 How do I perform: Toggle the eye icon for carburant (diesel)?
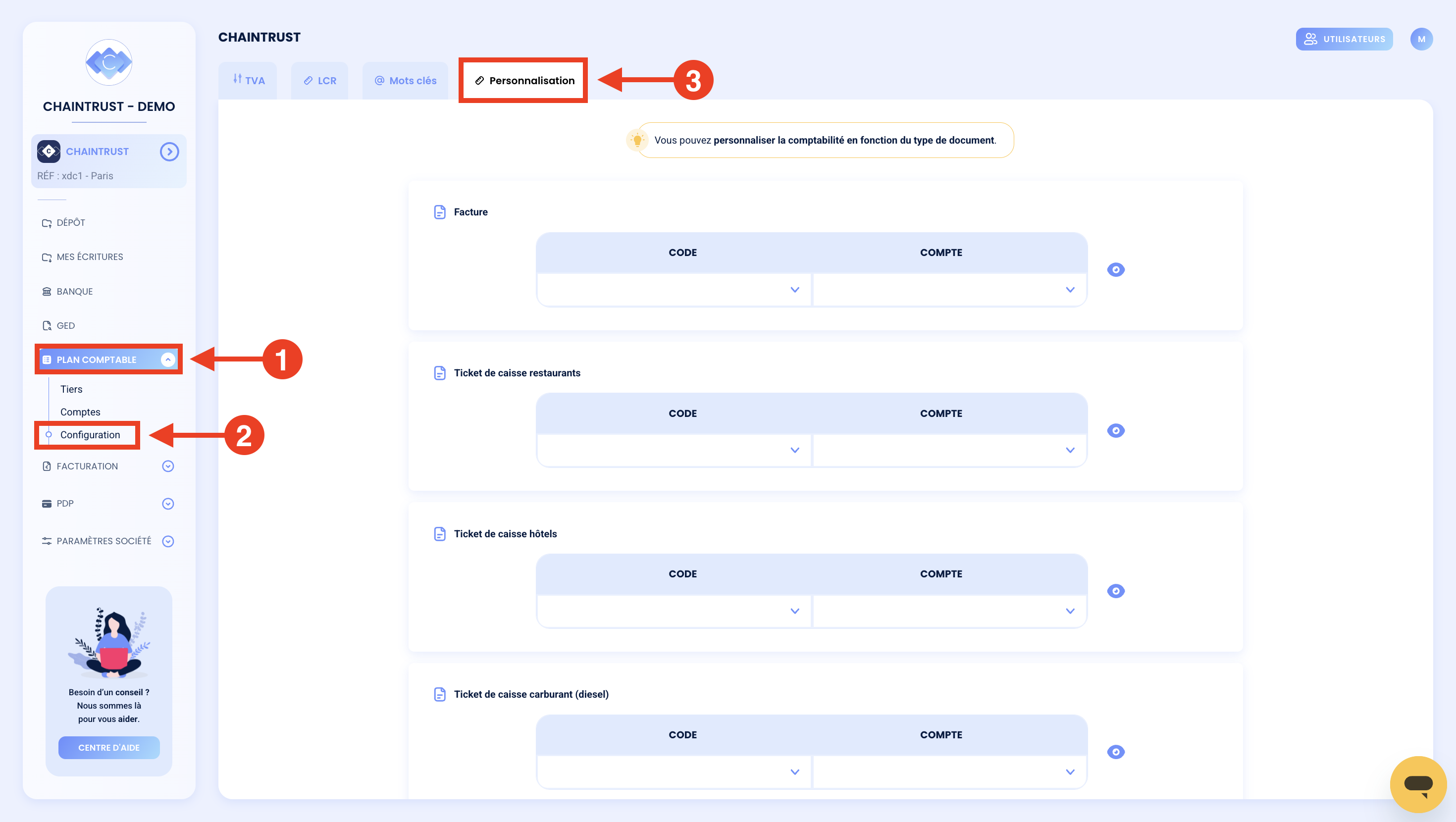(x=1115, y=752)
